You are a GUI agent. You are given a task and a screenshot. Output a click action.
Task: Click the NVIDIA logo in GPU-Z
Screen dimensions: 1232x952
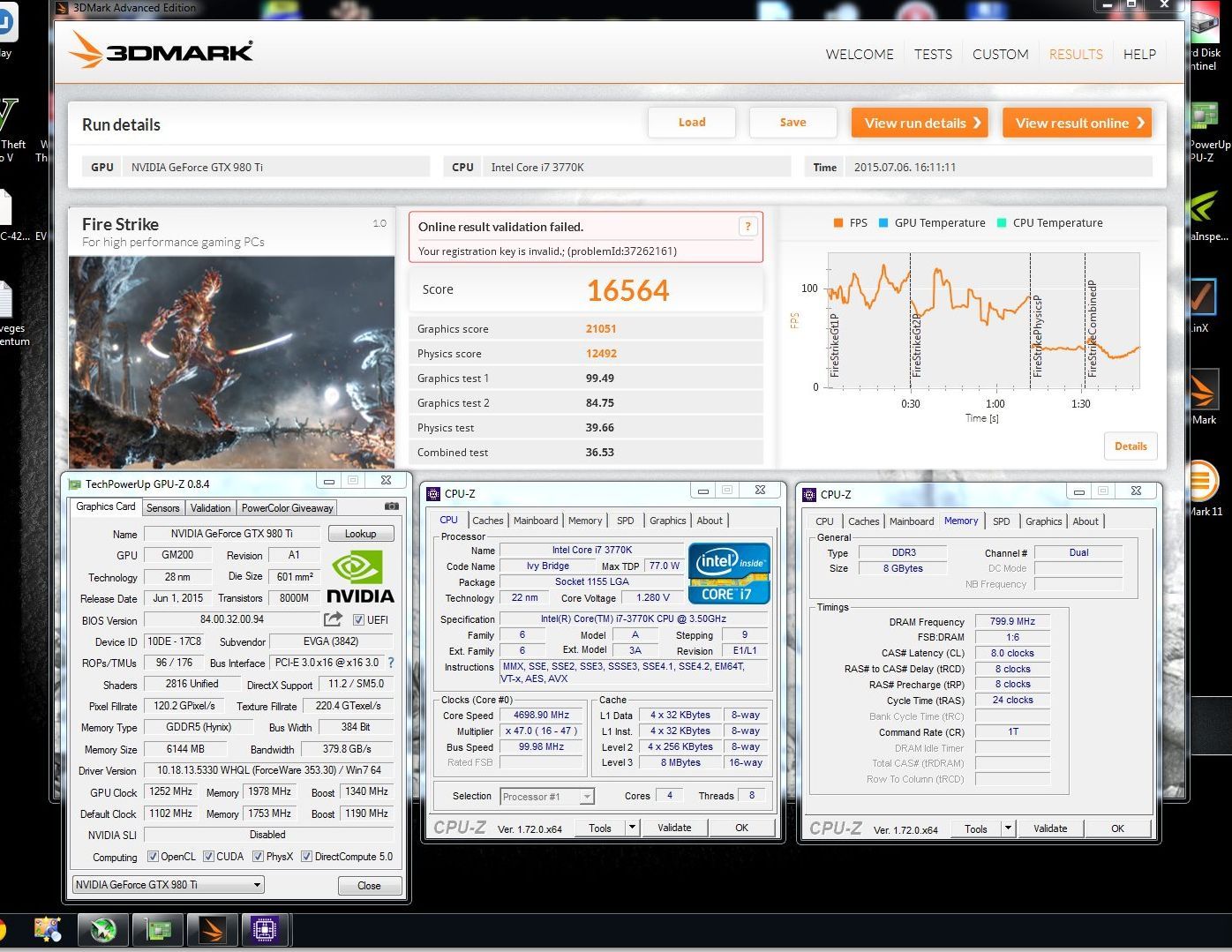point(360,576)
